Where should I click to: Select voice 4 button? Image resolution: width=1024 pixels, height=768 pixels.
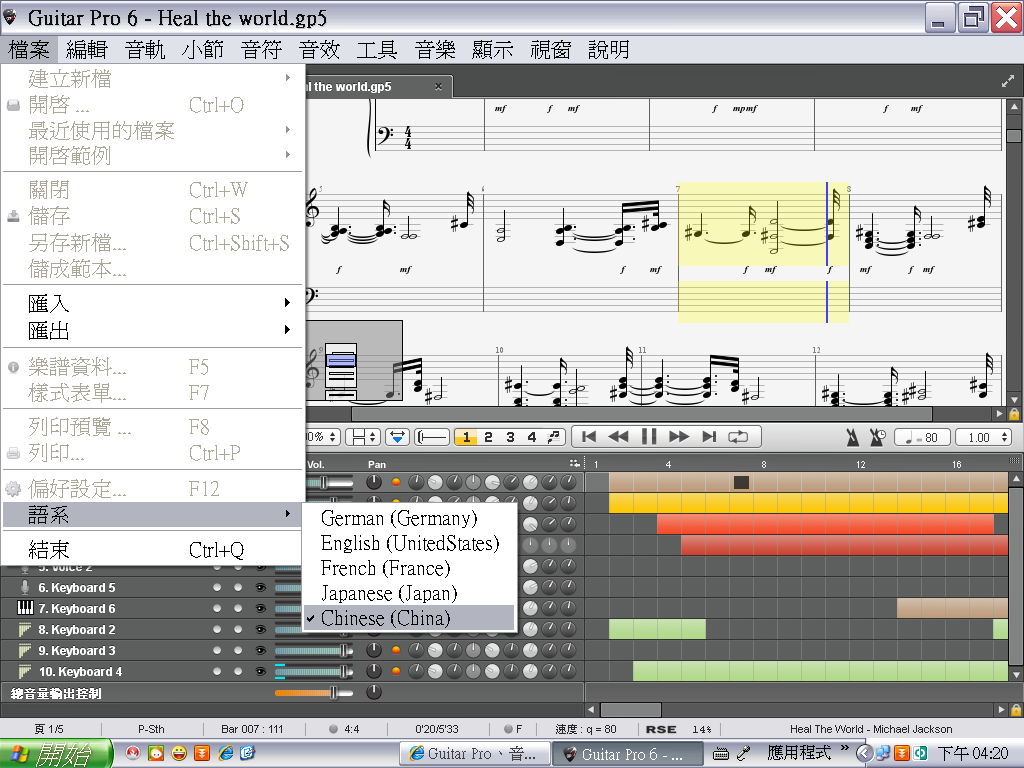pyautogui.click(x=532, y=437)
